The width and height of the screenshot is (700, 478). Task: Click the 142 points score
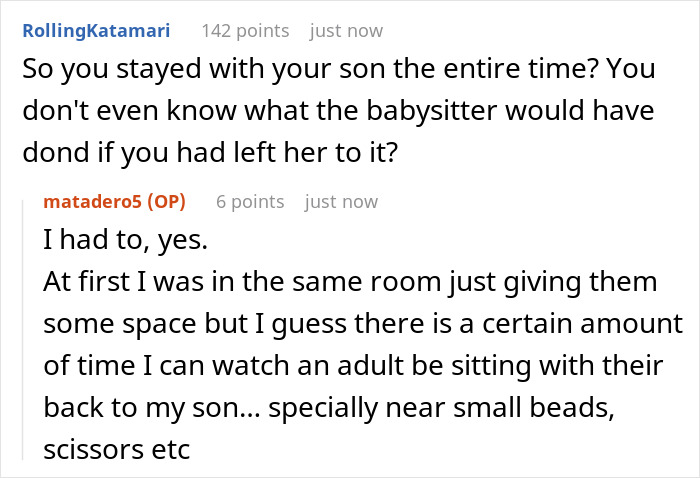[x=245, y=31]
